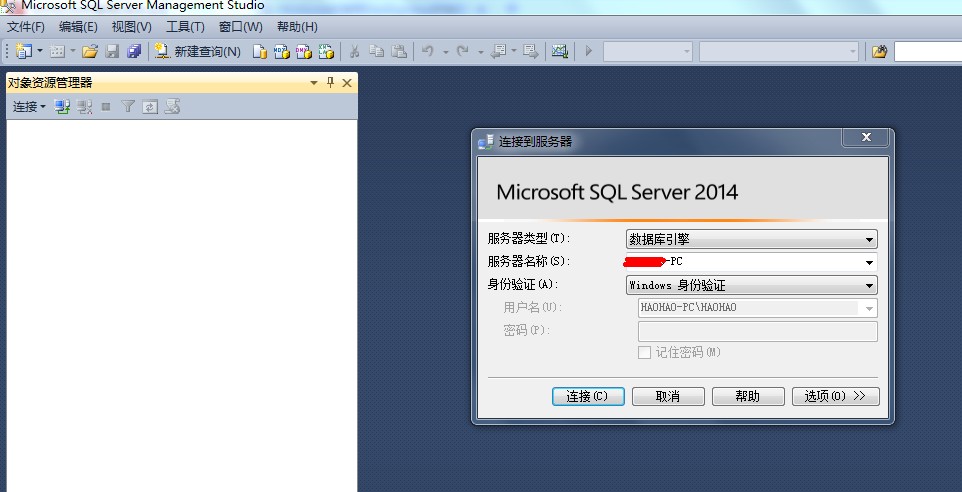Open the 身份验证 dropdown (Windows 身份验证)
Image resolution: width=962 pixels, height=492 pixels.
tap(752, 285)
